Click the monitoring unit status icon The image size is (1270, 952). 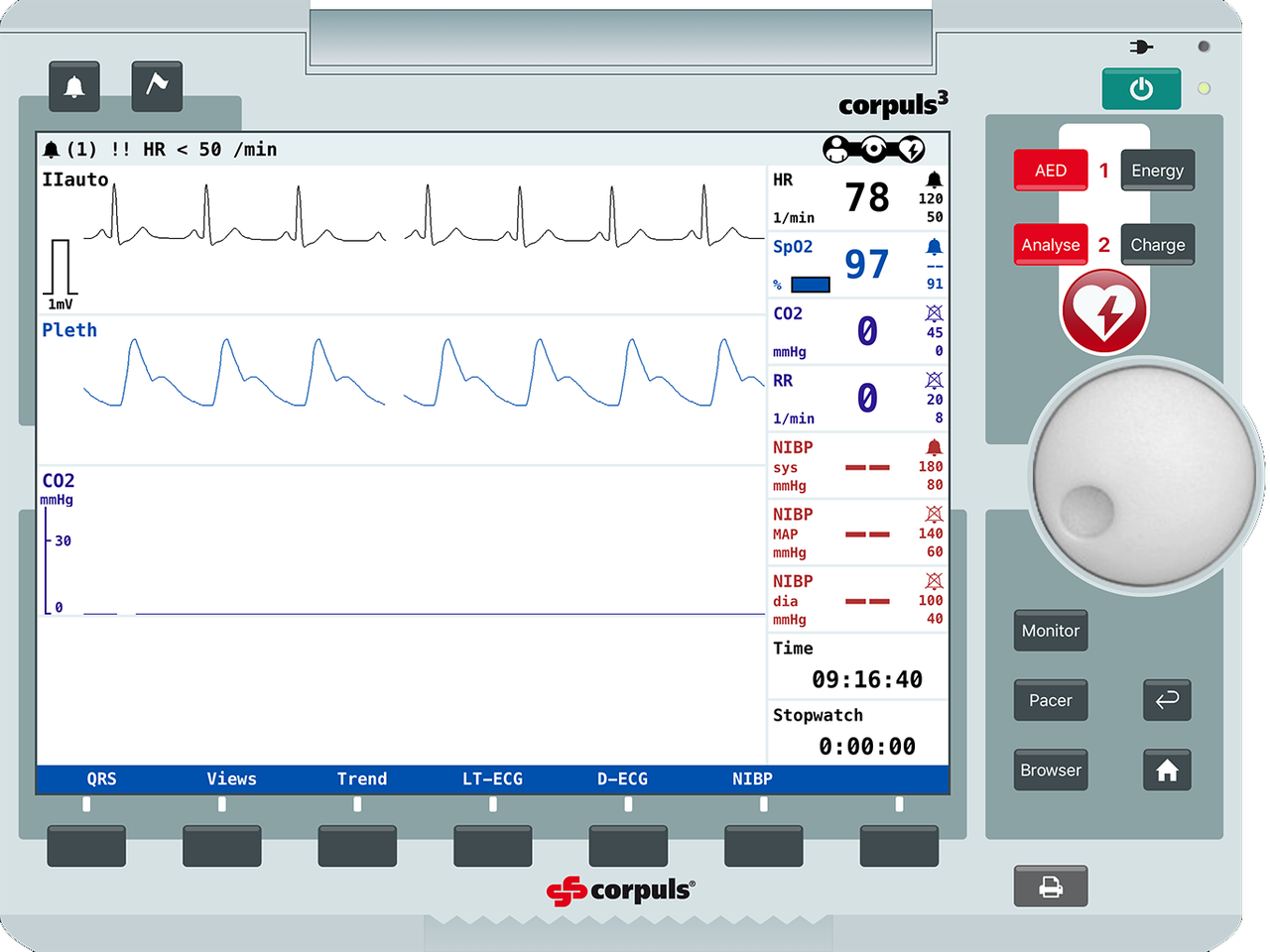[873, 149]
